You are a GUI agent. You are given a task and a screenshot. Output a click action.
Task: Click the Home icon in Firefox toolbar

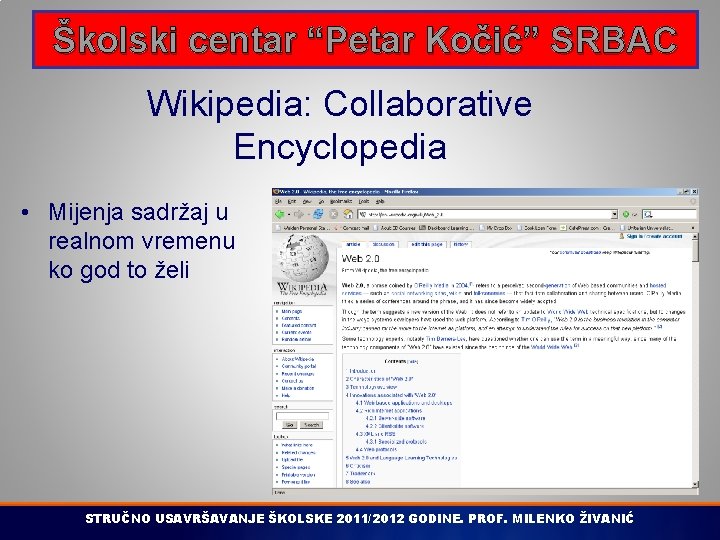(348, 214)
